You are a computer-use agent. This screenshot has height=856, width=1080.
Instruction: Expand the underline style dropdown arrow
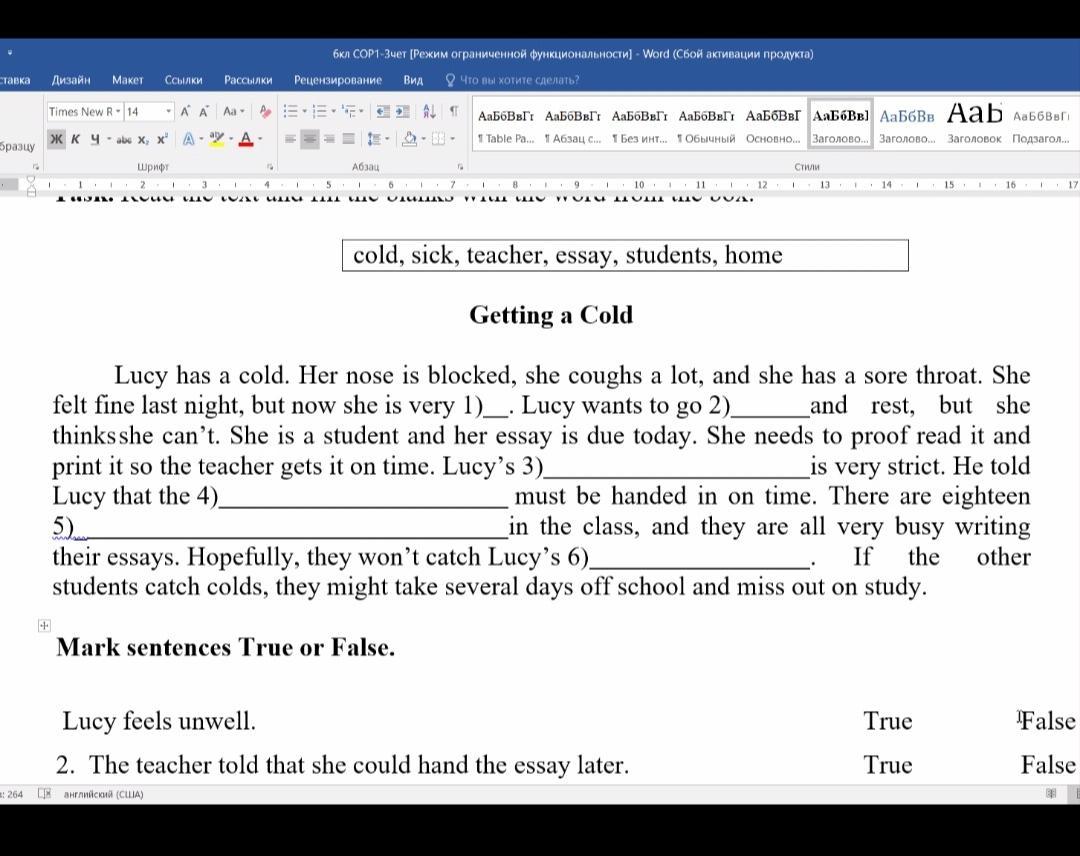pos(109,139)
